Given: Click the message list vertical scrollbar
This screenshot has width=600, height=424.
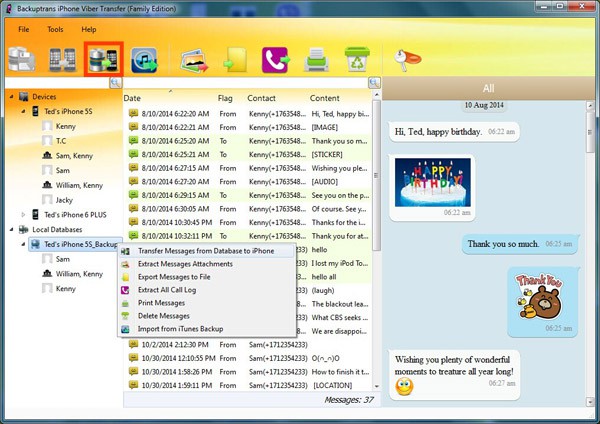Looking at the screenshot, I should pos(376,175).
